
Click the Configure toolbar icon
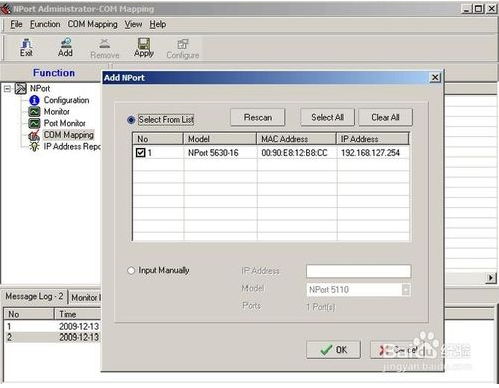(183, 48)
